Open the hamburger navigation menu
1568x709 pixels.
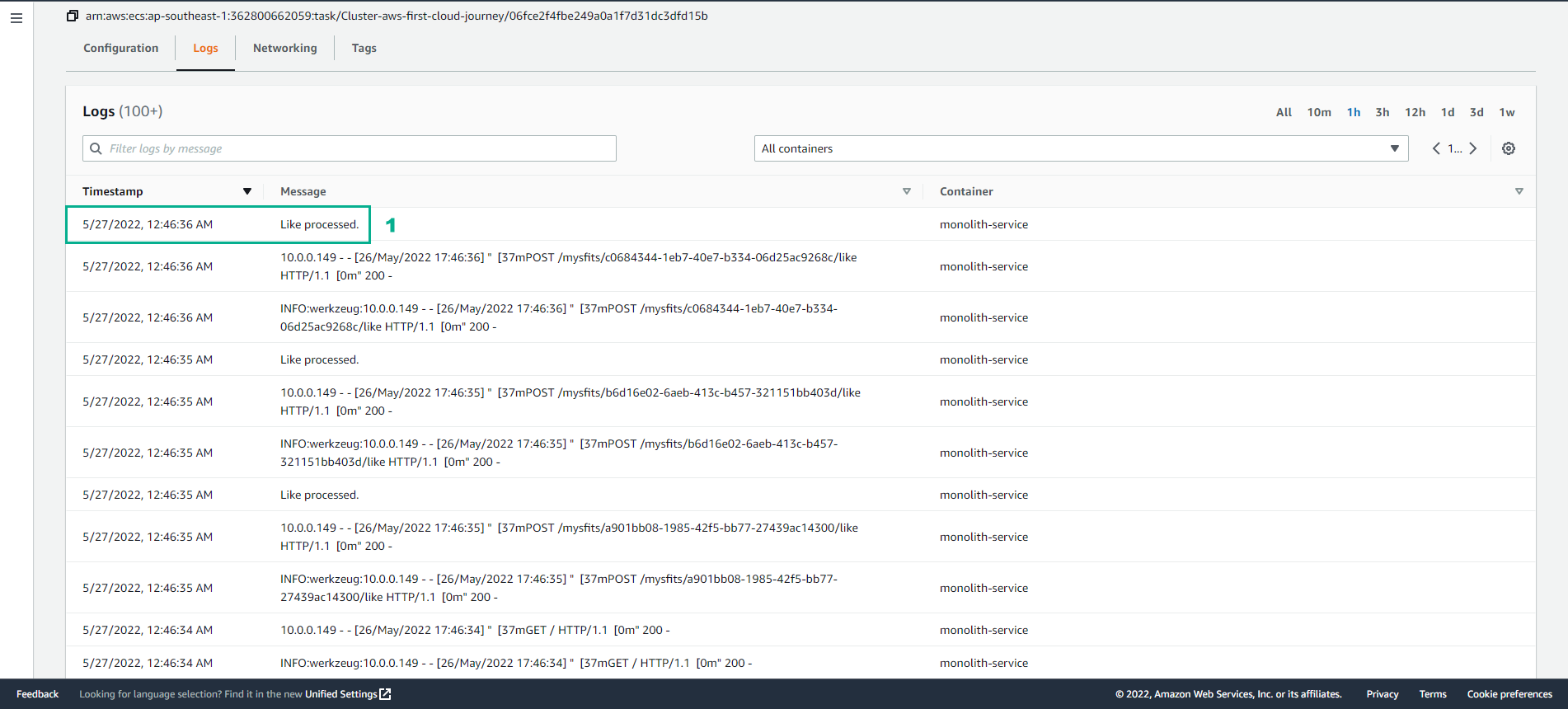tap(16, 17)
